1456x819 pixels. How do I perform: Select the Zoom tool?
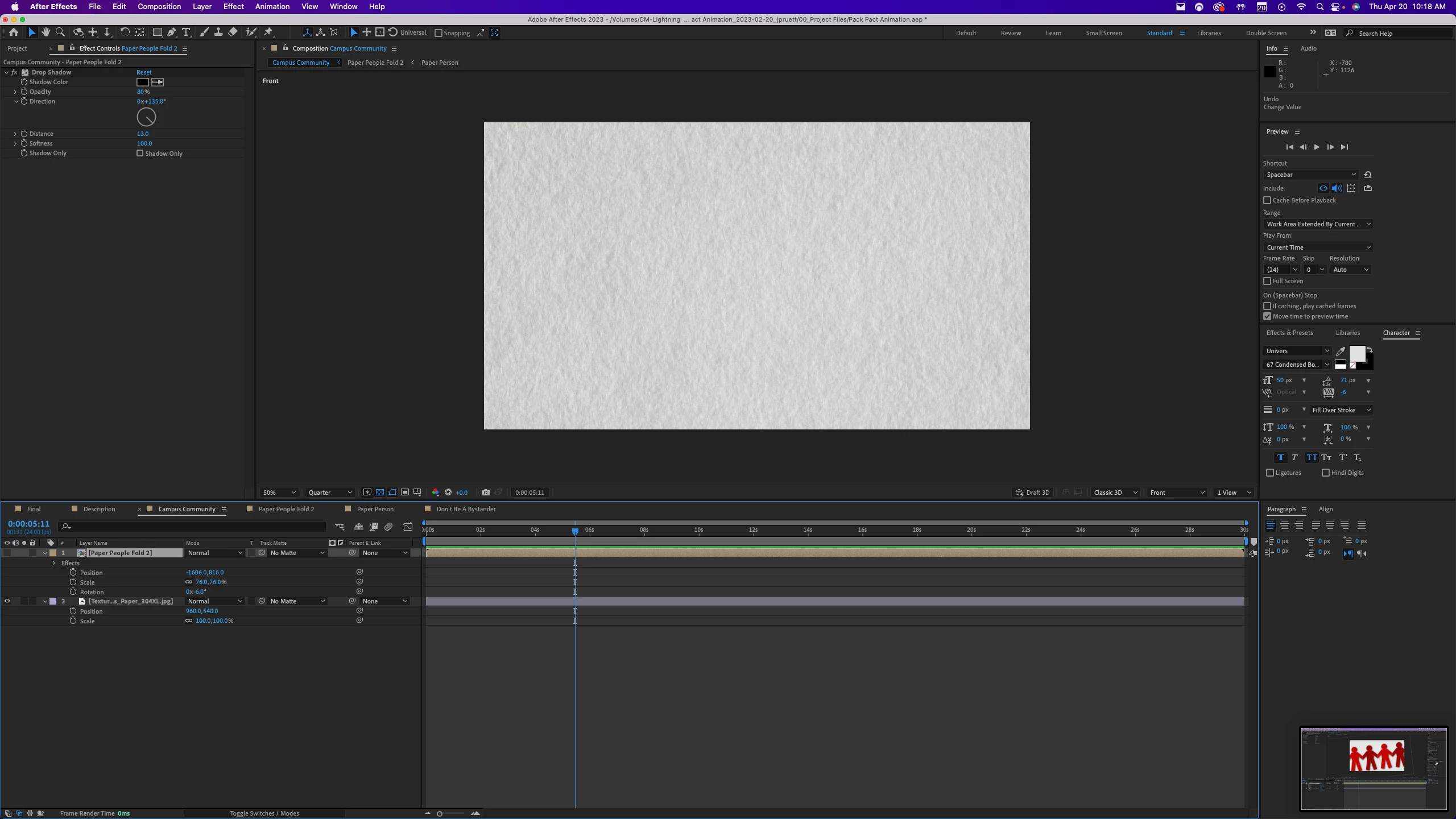click(60, 32)
